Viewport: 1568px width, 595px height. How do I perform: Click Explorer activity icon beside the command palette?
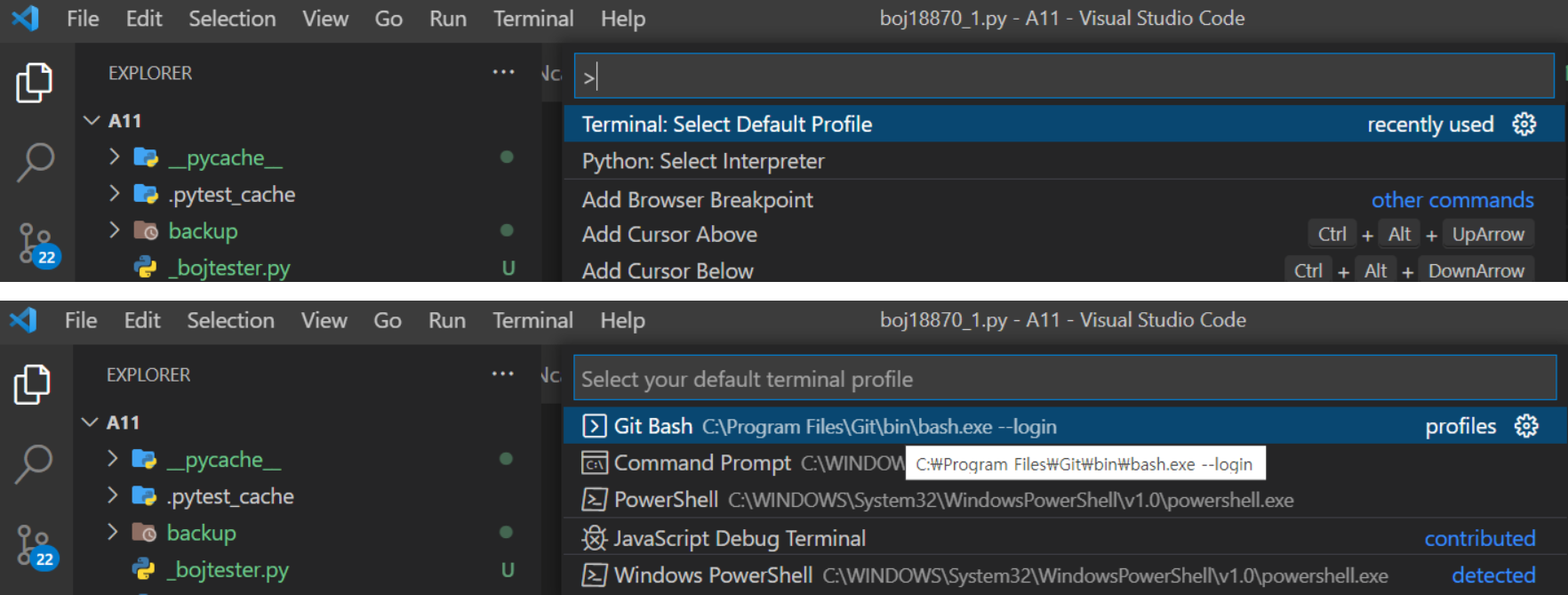35,82
